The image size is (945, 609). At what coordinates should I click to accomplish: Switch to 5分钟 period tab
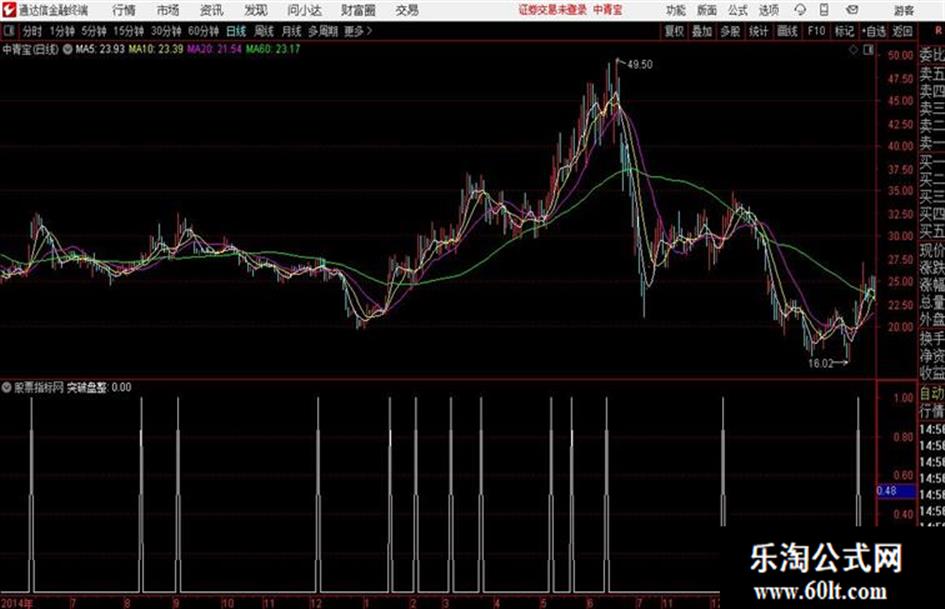point(94,31)
